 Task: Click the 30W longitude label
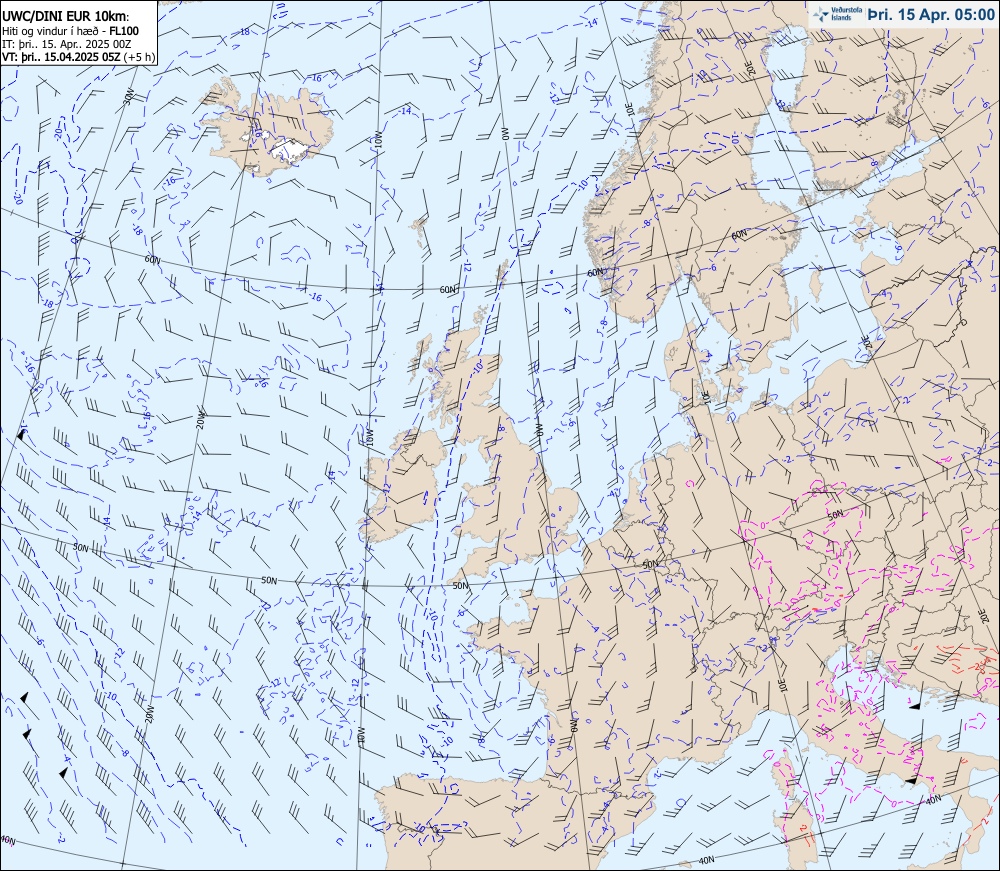[129, 96]
